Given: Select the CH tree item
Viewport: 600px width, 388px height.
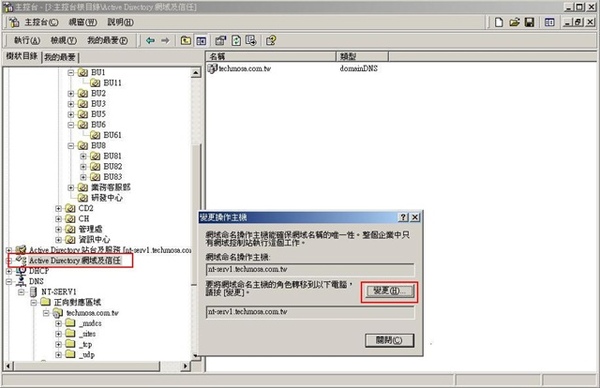Looking at the screenshot, I should click(x=84, y=219).
